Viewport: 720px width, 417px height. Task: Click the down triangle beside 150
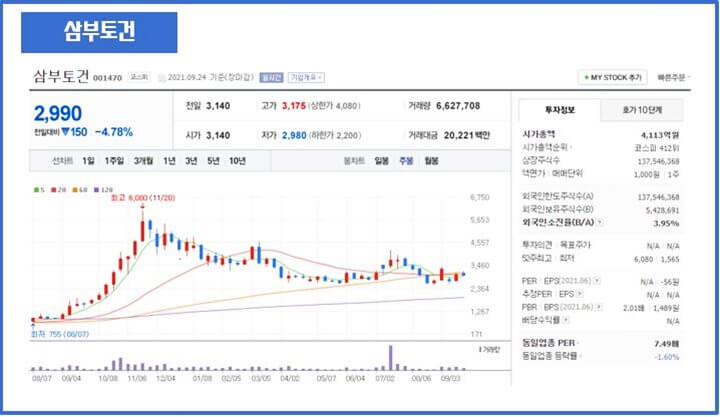click(x=65, y=132)
